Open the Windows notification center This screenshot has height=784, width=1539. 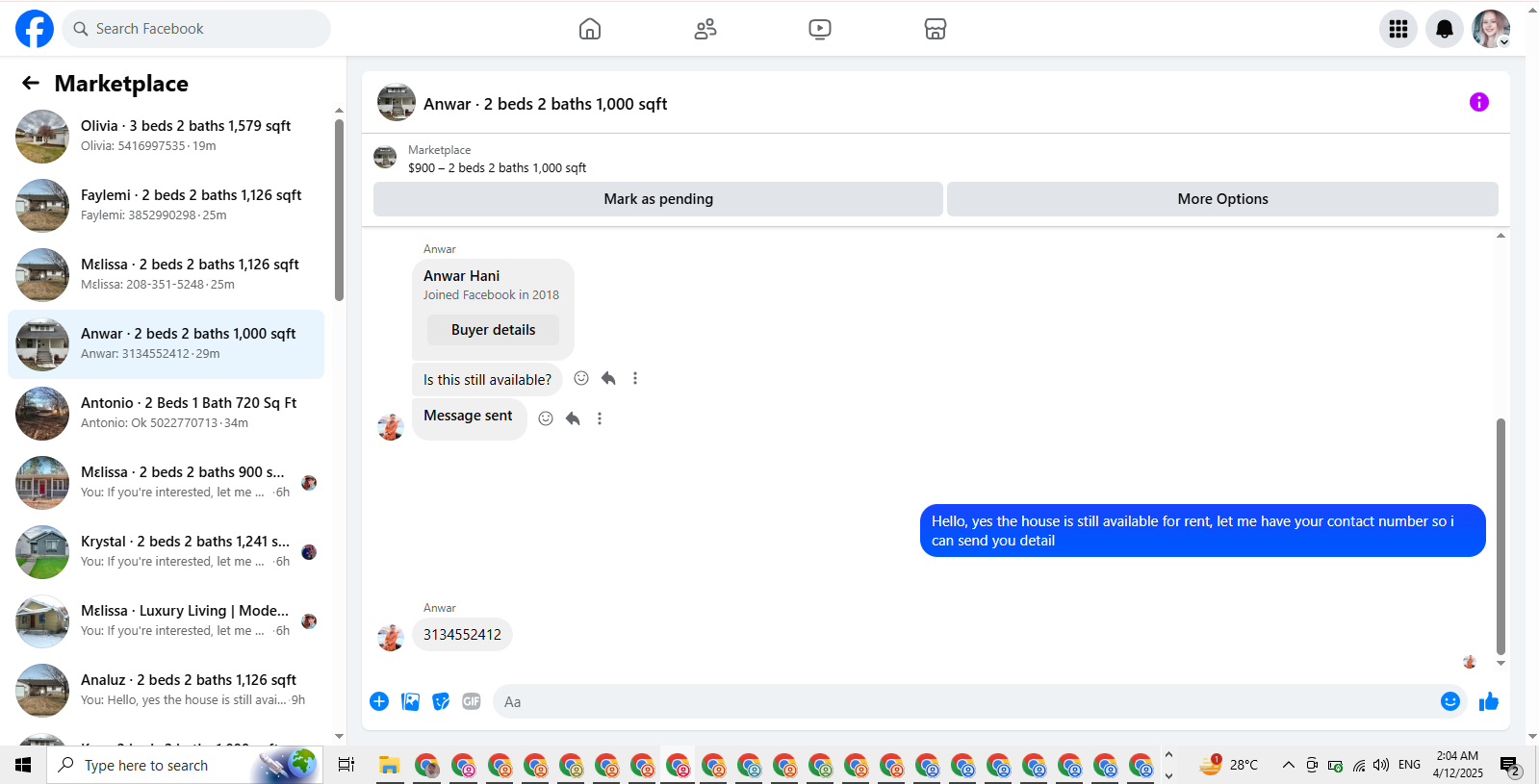click(x=1509, y=766)
